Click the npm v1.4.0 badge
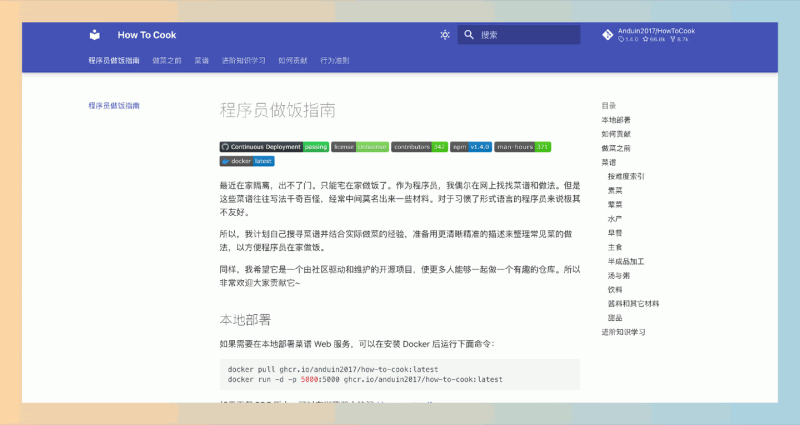The height and width of the screenshot is (425, 800). [x=471, y=147]
